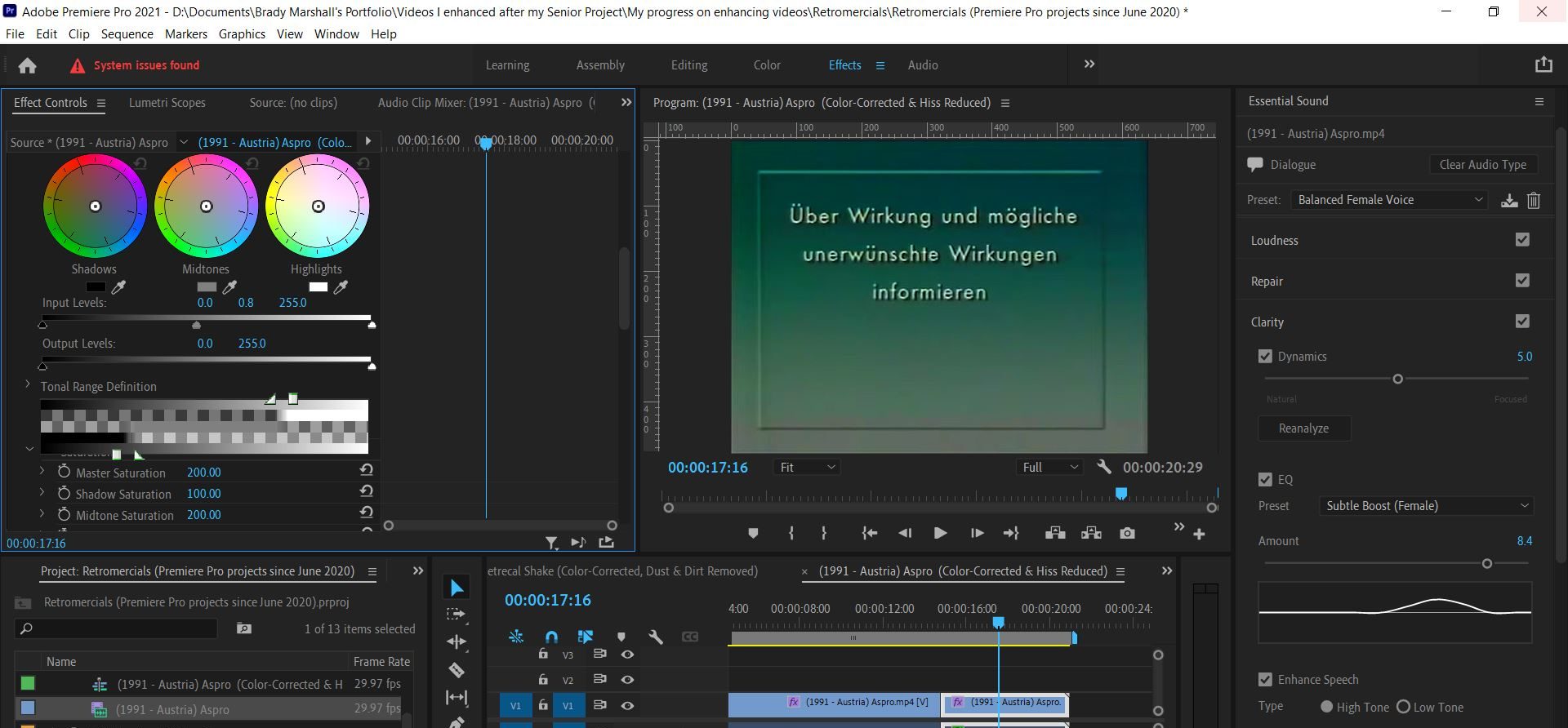Viewport: 1568px width, 728px height.
Task: Click the Reanalyze button
Action: click(x=1303, y=428)
